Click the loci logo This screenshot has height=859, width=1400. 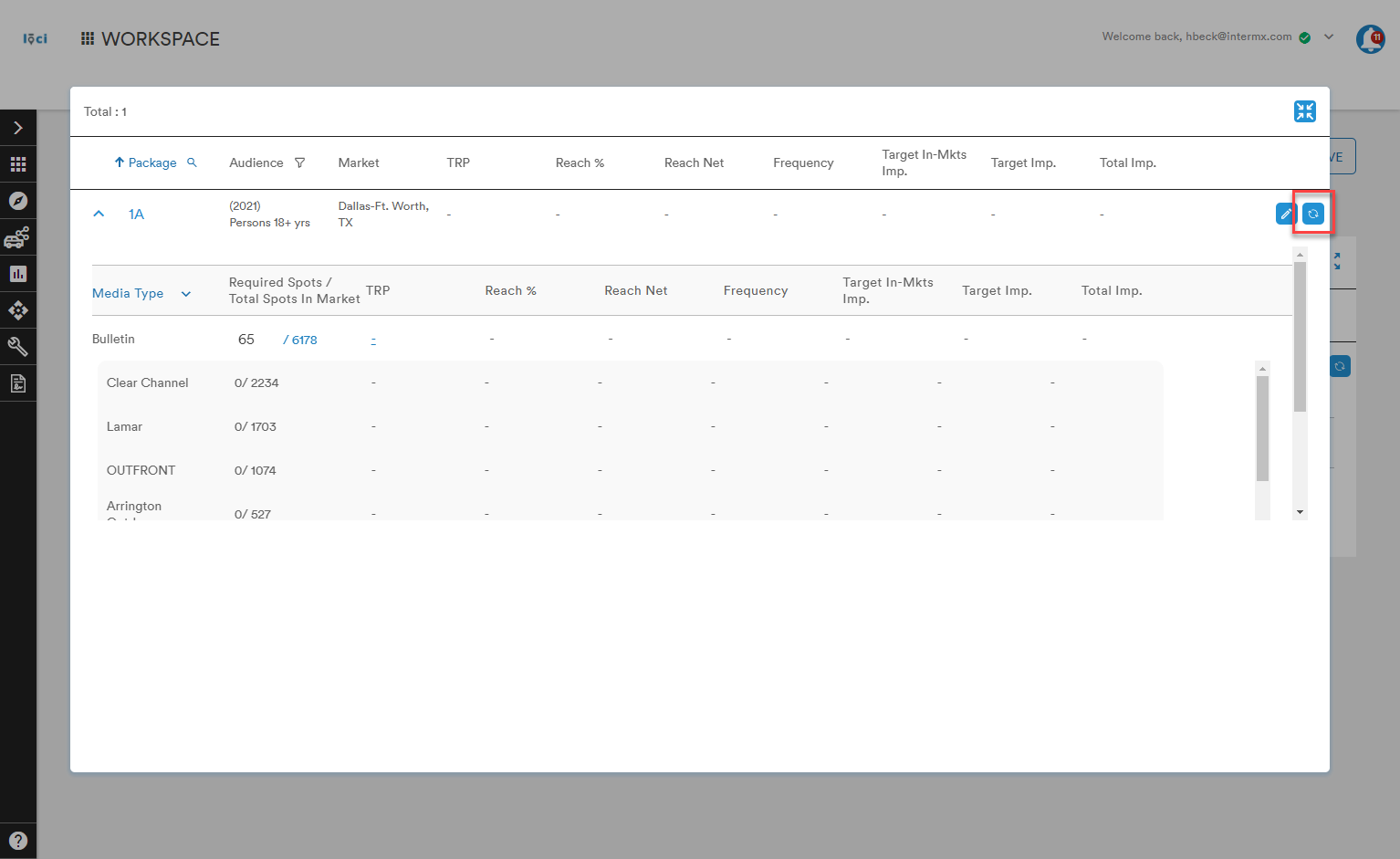coord(36,38)
